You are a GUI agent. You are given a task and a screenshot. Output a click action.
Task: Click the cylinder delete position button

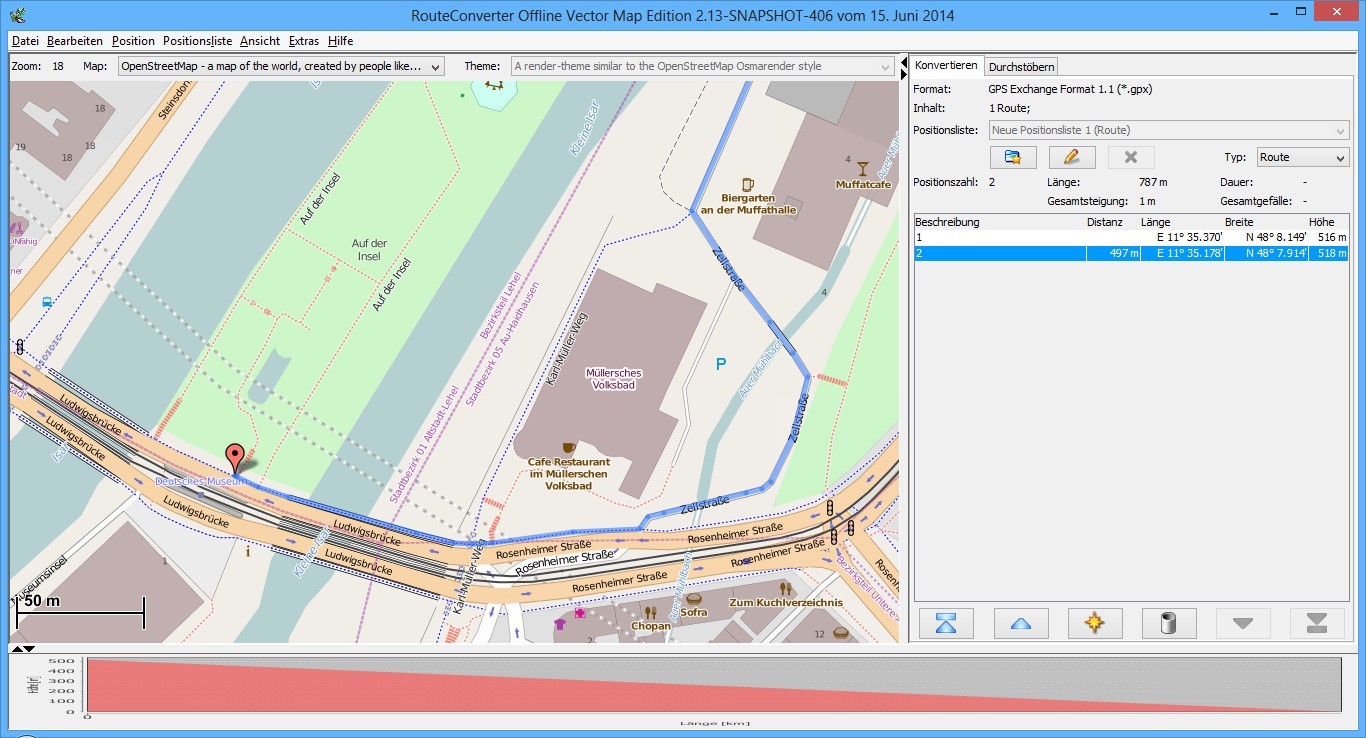coord(1168,623)
